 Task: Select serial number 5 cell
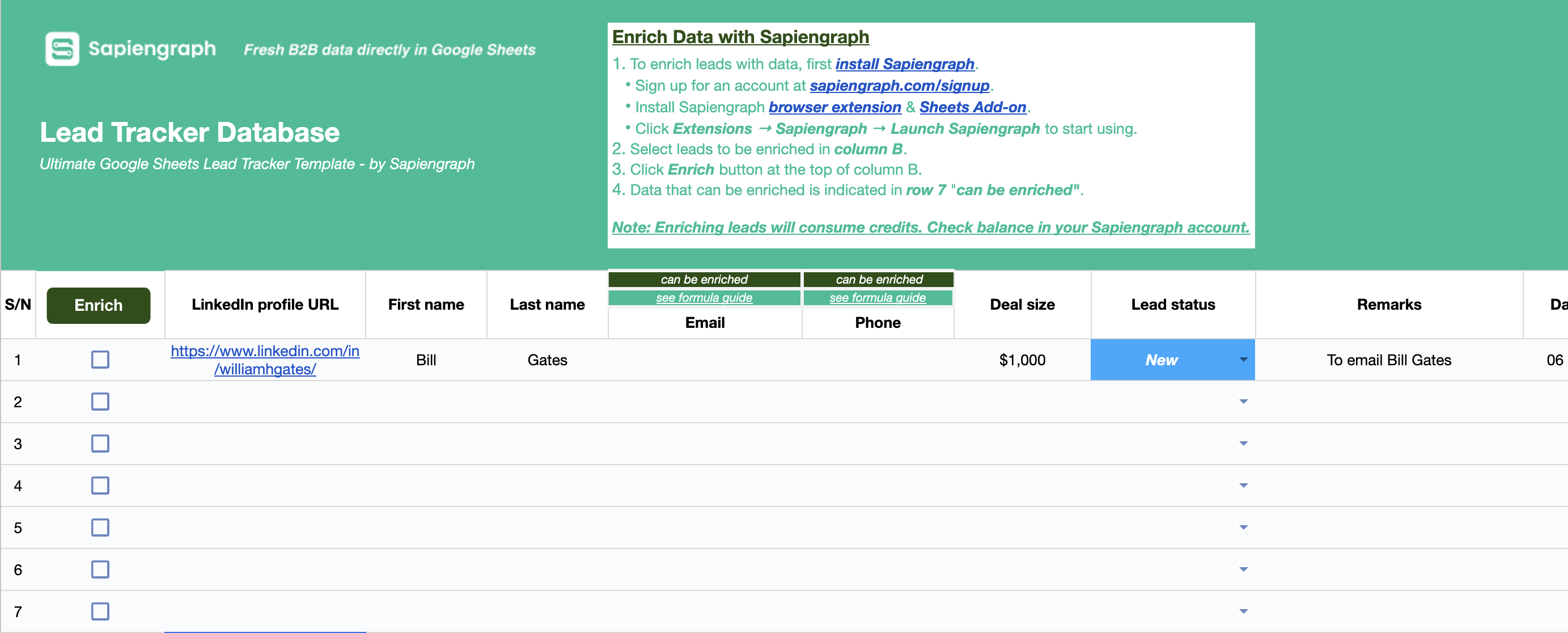pyautogui.click(x=18, y=528)
